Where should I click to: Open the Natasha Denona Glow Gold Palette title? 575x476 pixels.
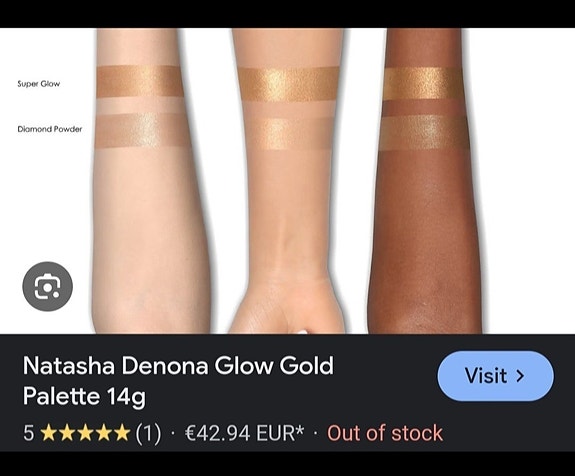point(178,381)
